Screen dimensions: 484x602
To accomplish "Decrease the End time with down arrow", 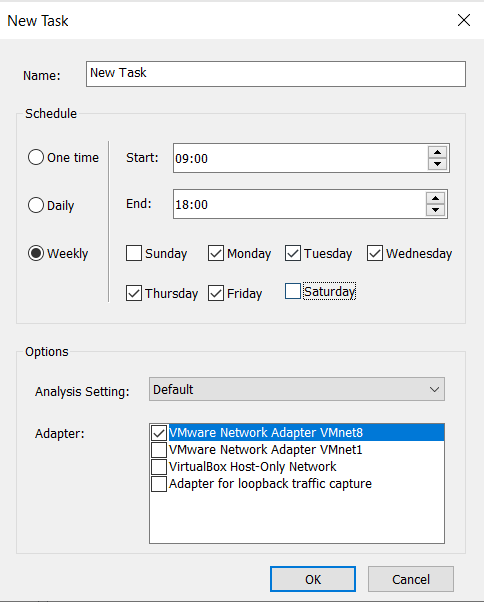I will 435,210.
